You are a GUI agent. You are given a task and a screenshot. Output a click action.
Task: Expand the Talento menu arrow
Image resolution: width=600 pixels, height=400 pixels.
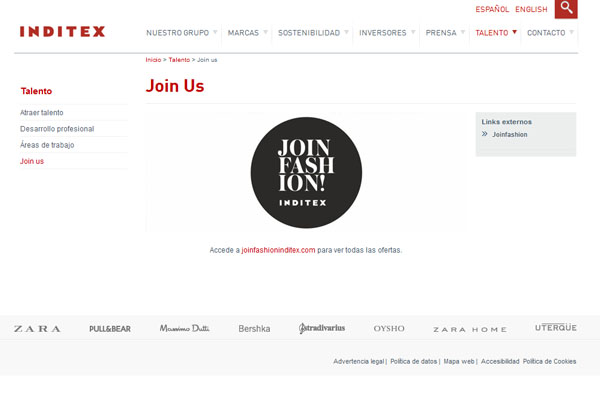(514, 32)
